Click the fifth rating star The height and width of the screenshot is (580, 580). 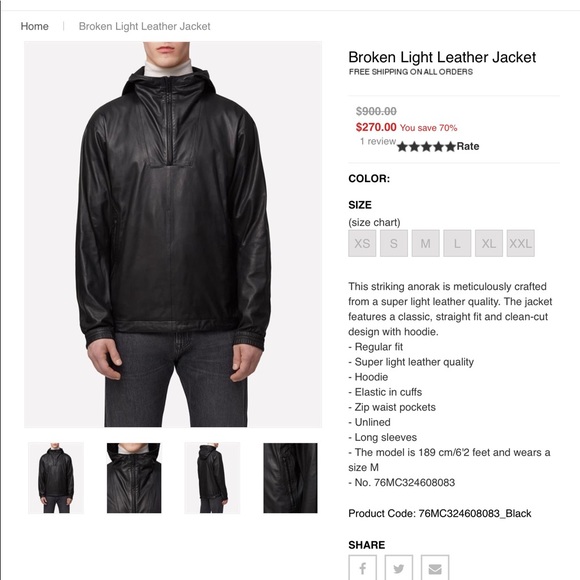tap(450, 147)
